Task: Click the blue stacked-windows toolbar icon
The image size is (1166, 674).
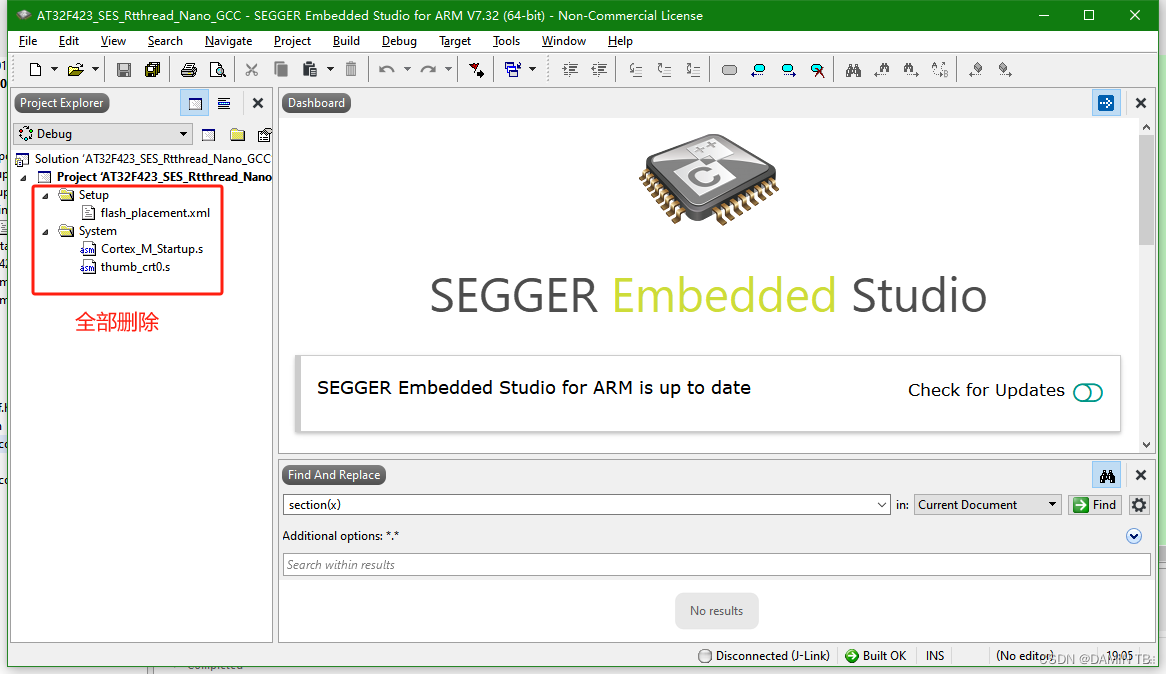Action: pyautogui.click(x=512, y=70)
